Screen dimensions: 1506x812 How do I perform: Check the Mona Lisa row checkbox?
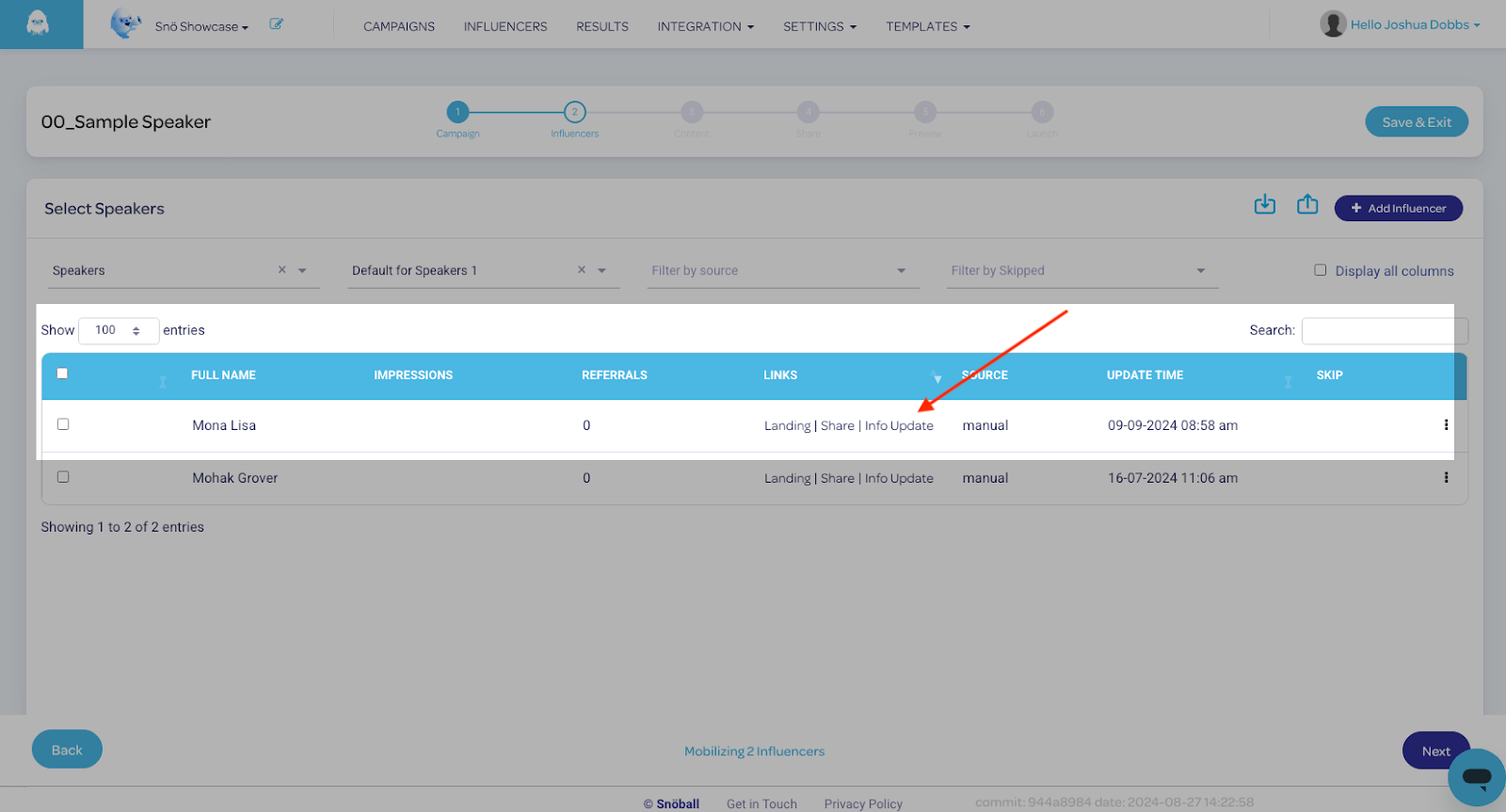[63, 424]
